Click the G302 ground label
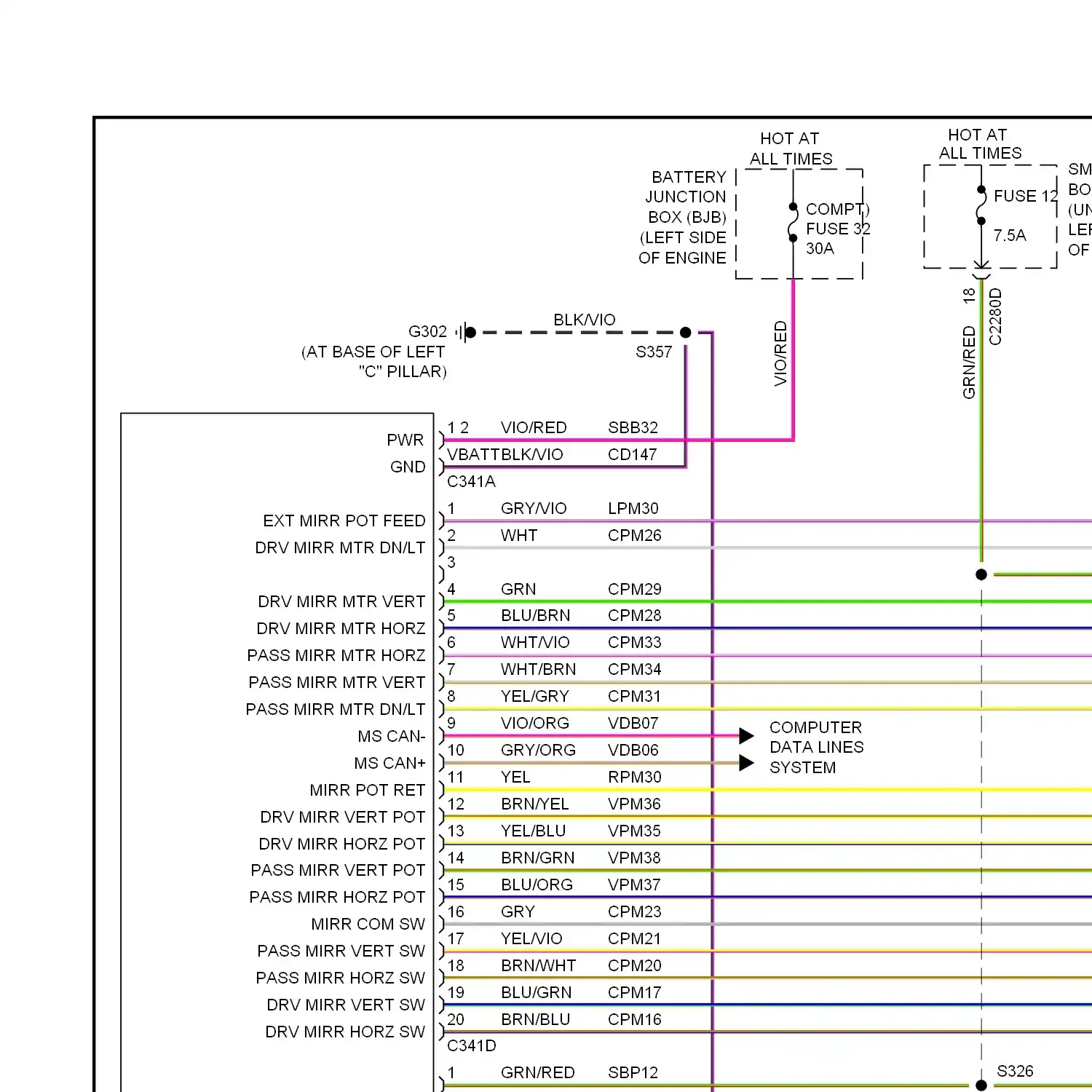The height and width of the screenshot is (1092, 1092). click(427, 332)
